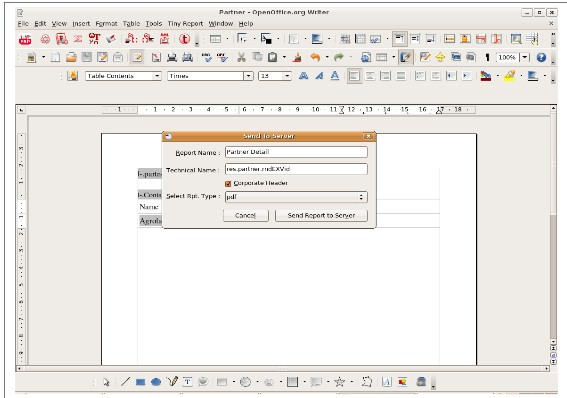The height and width of the screenshot is (398, 567).
Task: Expand the Undo history dropdown arrow
Action: coord(327,57)
